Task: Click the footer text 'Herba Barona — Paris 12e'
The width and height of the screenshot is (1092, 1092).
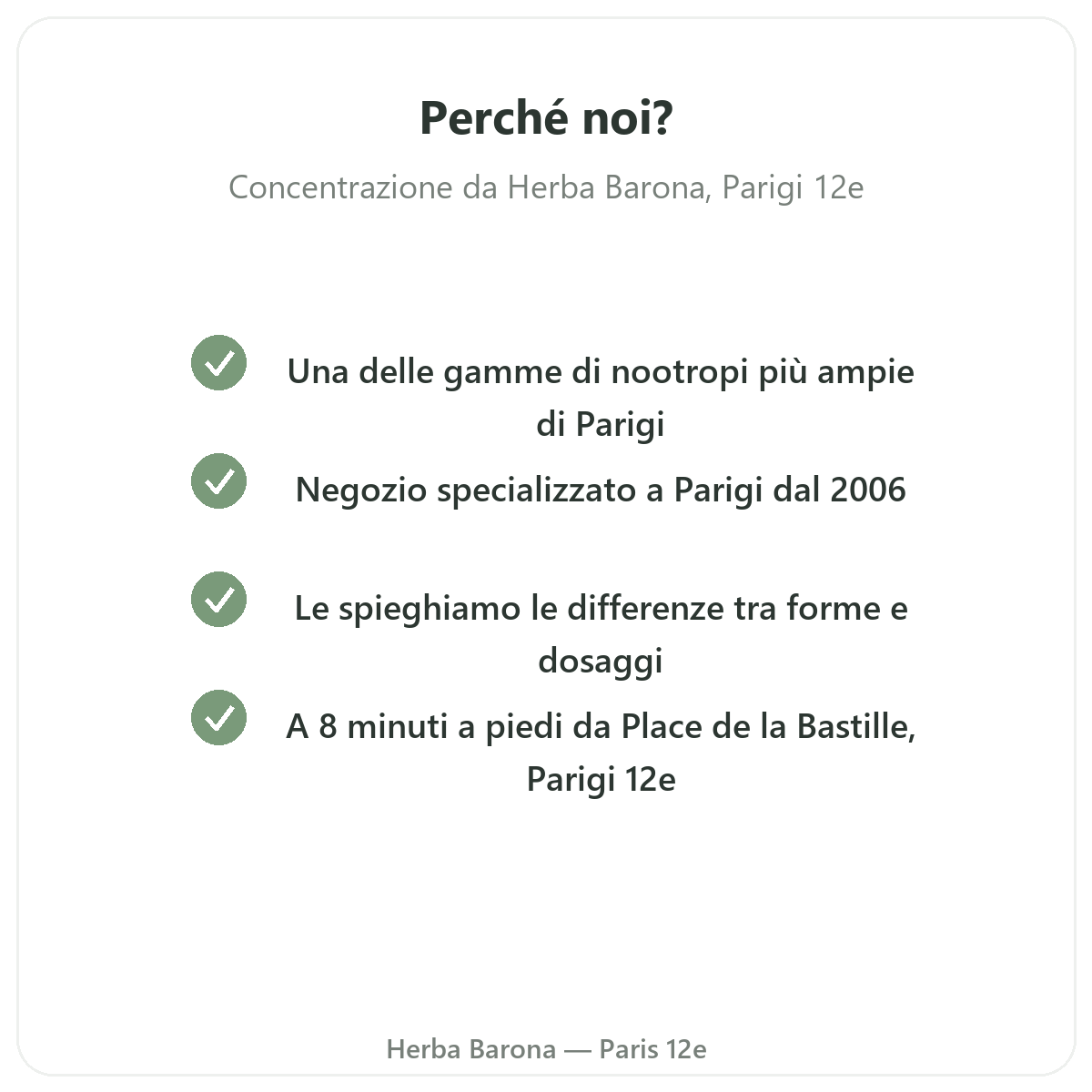Action: (x=546, y=1049)
